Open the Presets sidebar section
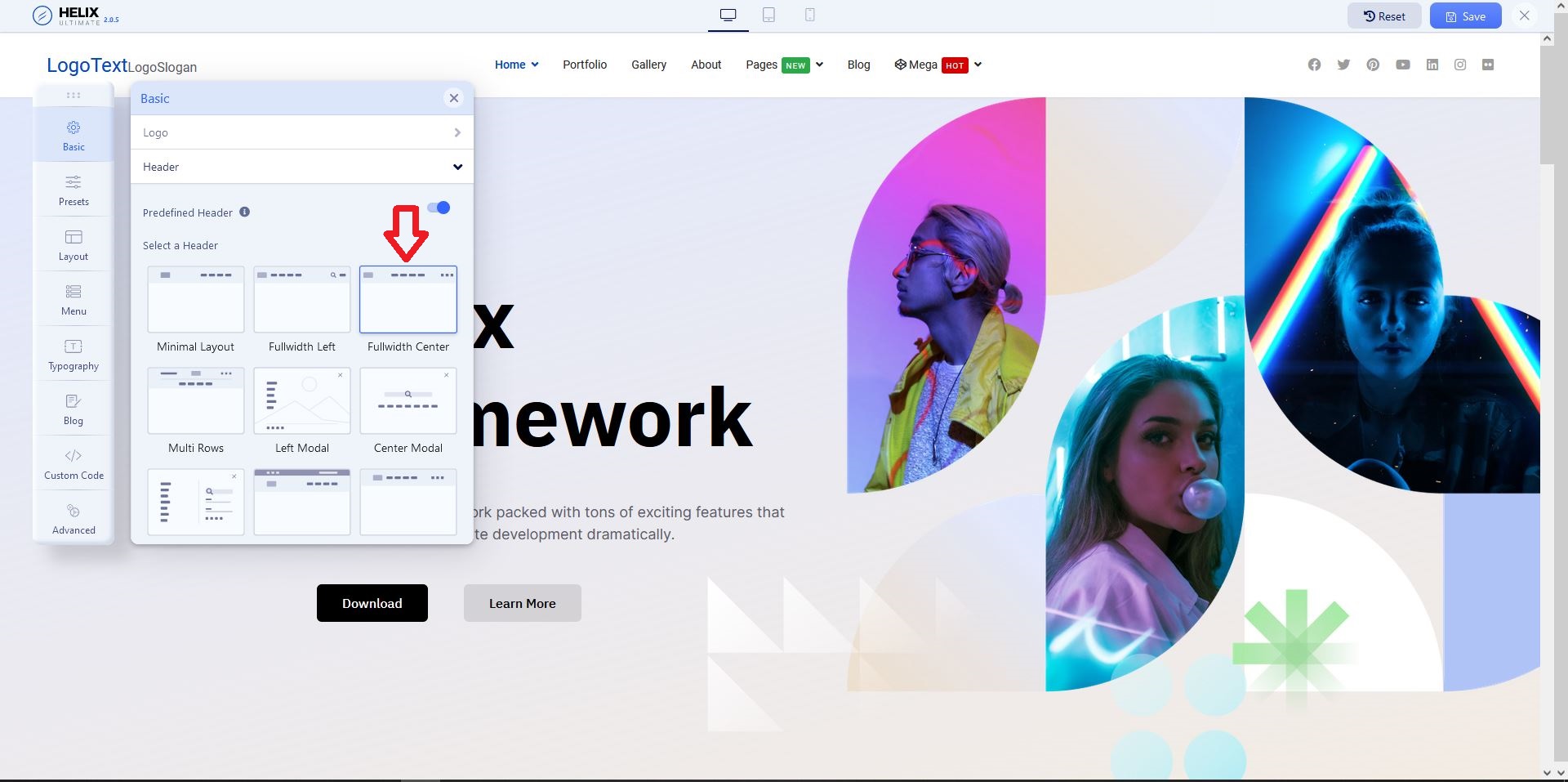Screen dimensions: 1568x782 click(73, 190)
